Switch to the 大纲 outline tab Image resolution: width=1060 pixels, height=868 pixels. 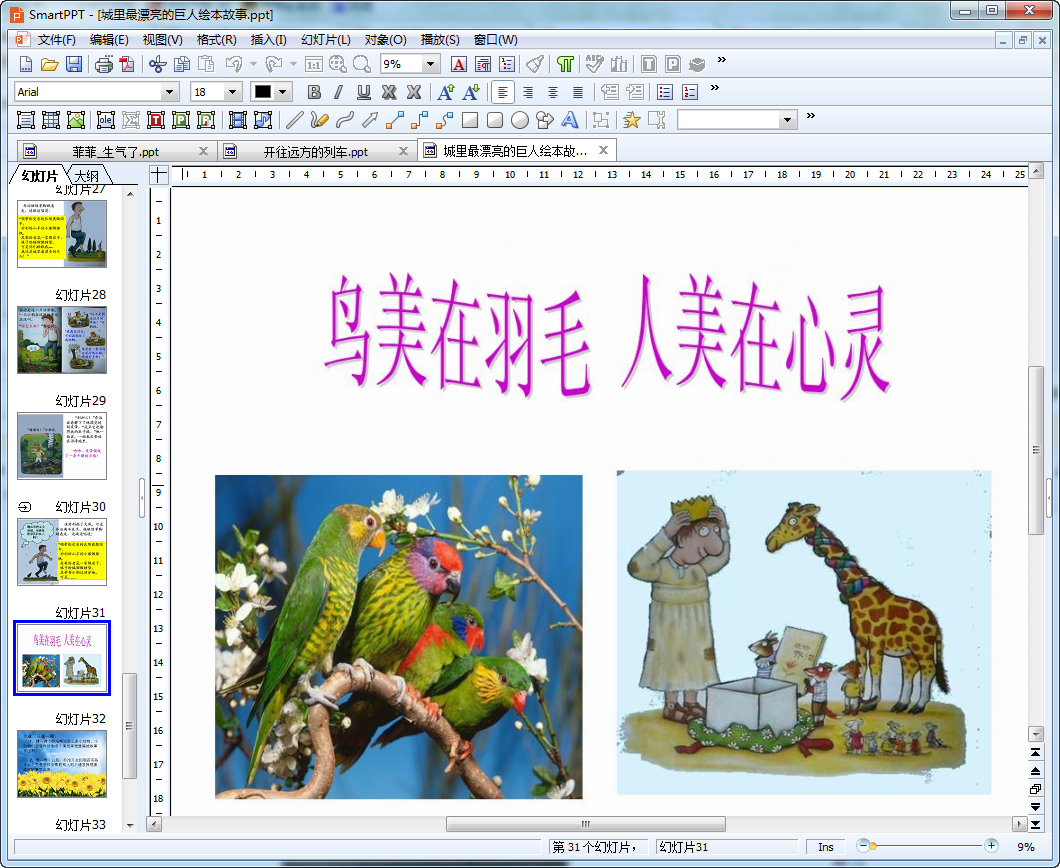(x=87, y=176)
